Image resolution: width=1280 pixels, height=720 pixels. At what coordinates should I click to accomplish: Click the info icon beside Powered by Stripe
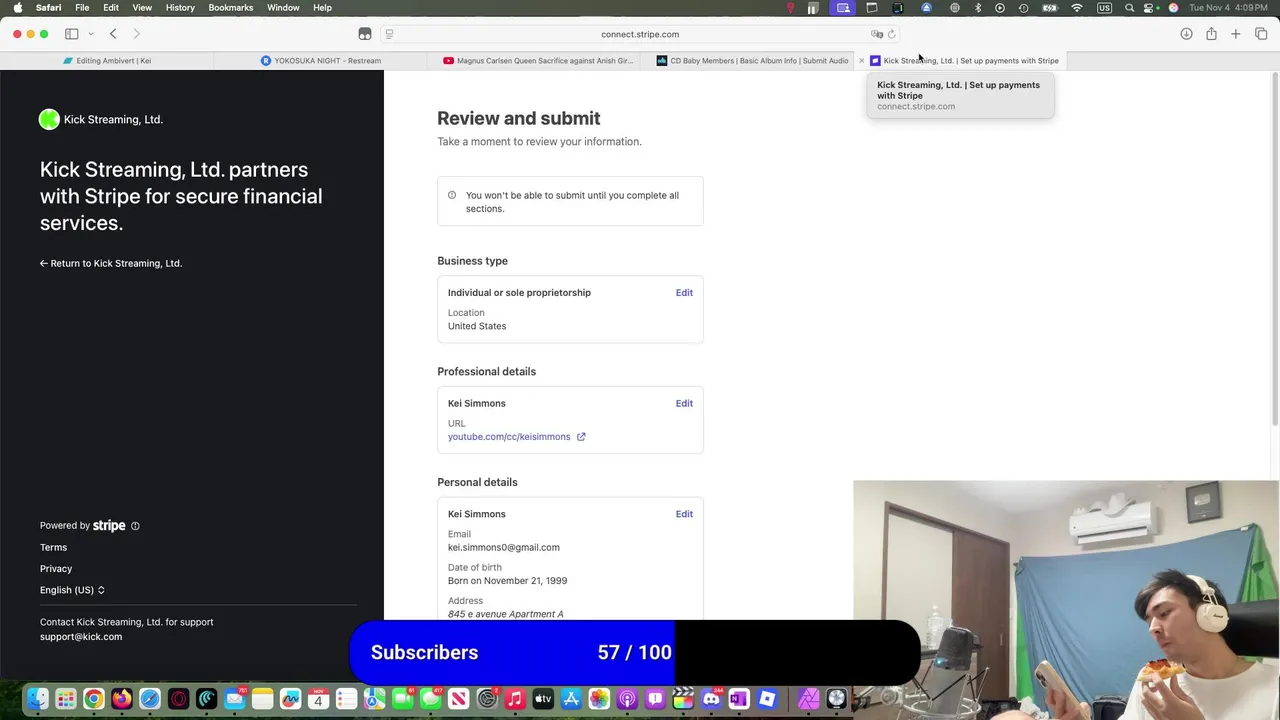coord(135,526)
